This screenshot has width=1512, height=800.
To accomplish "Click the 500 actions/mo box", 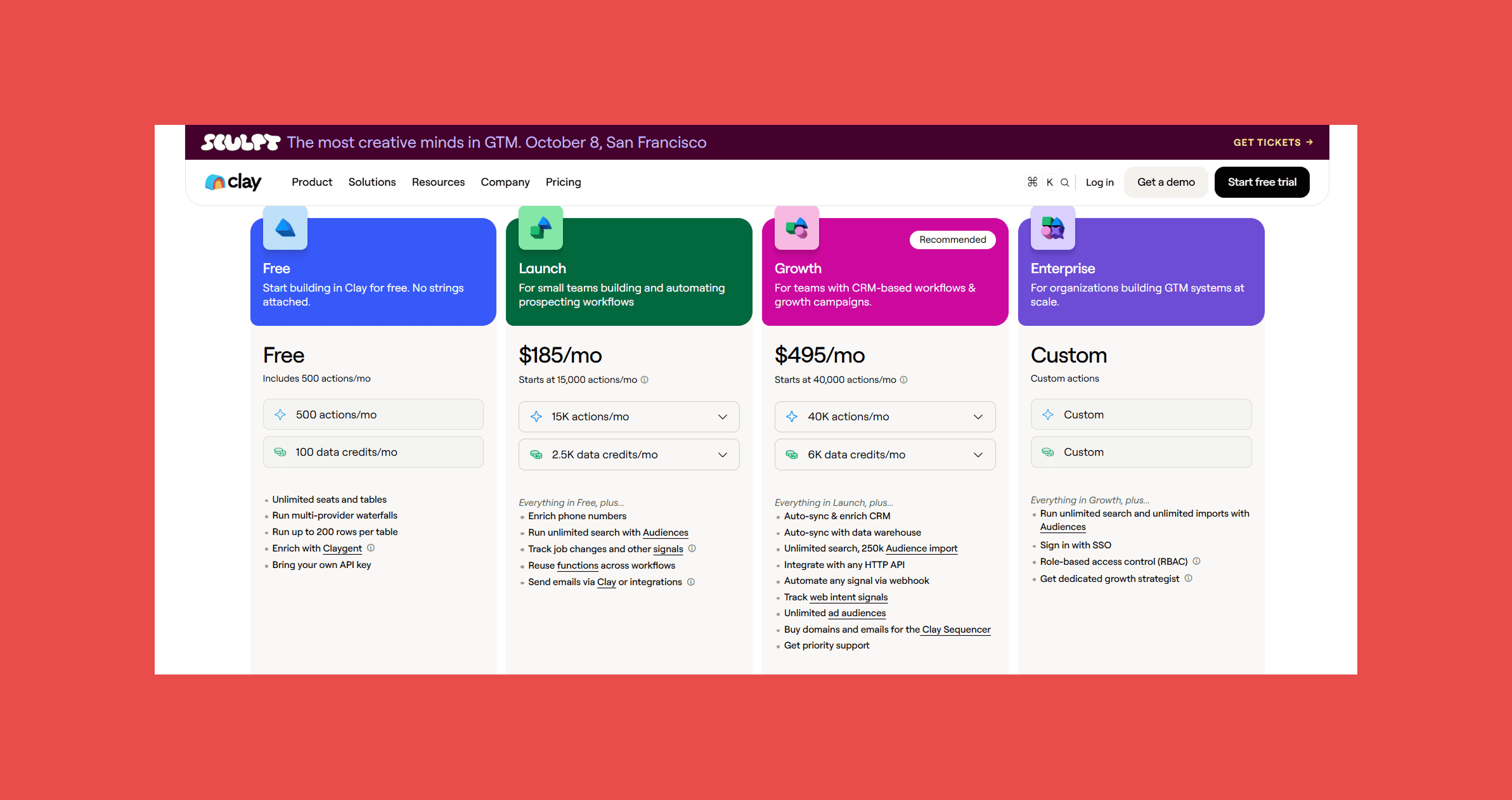I will [x=373, y=415].
